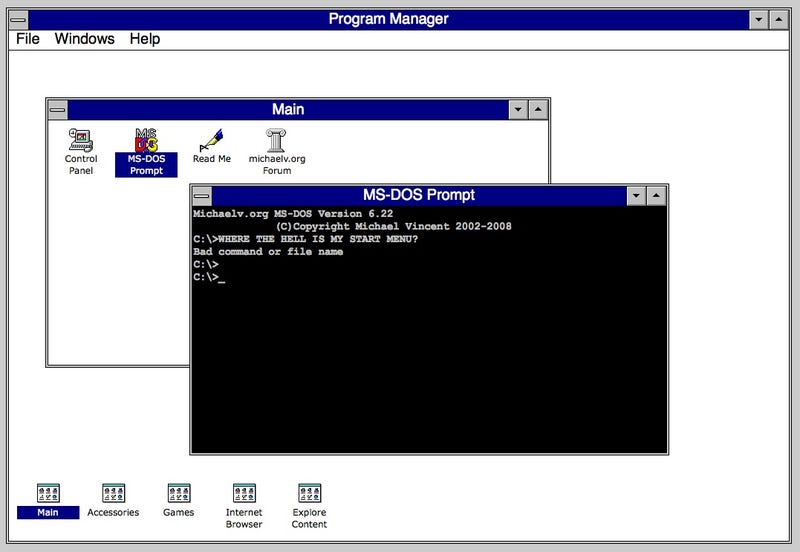Maximize the Program Manager window

pos(779,20)
